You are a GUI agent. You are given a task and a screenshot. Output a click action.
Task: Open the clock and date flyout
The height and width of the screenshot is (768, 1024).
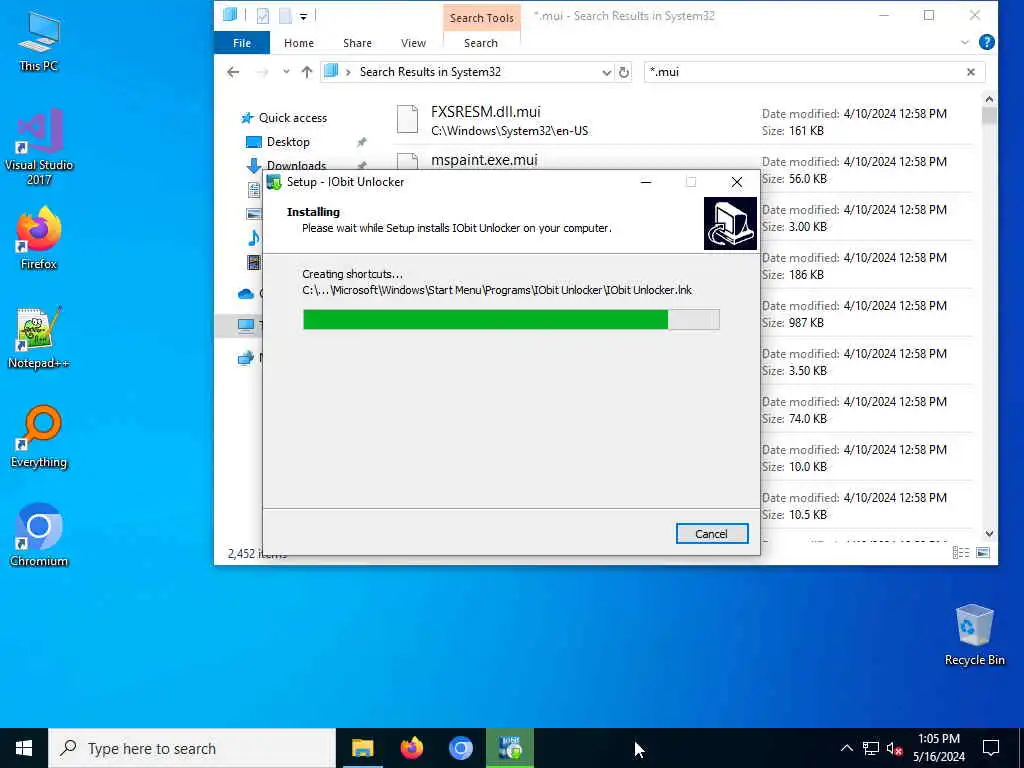tap(938, 748)
